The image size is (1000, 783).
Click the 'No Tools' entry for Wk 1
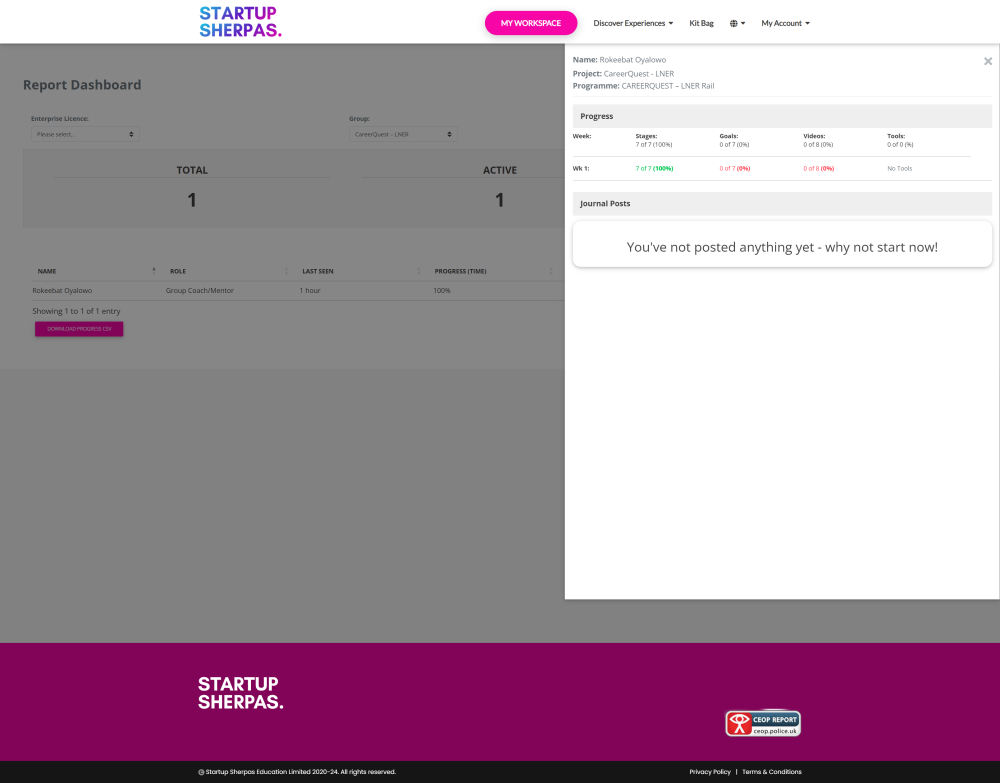tap(899, 168)
